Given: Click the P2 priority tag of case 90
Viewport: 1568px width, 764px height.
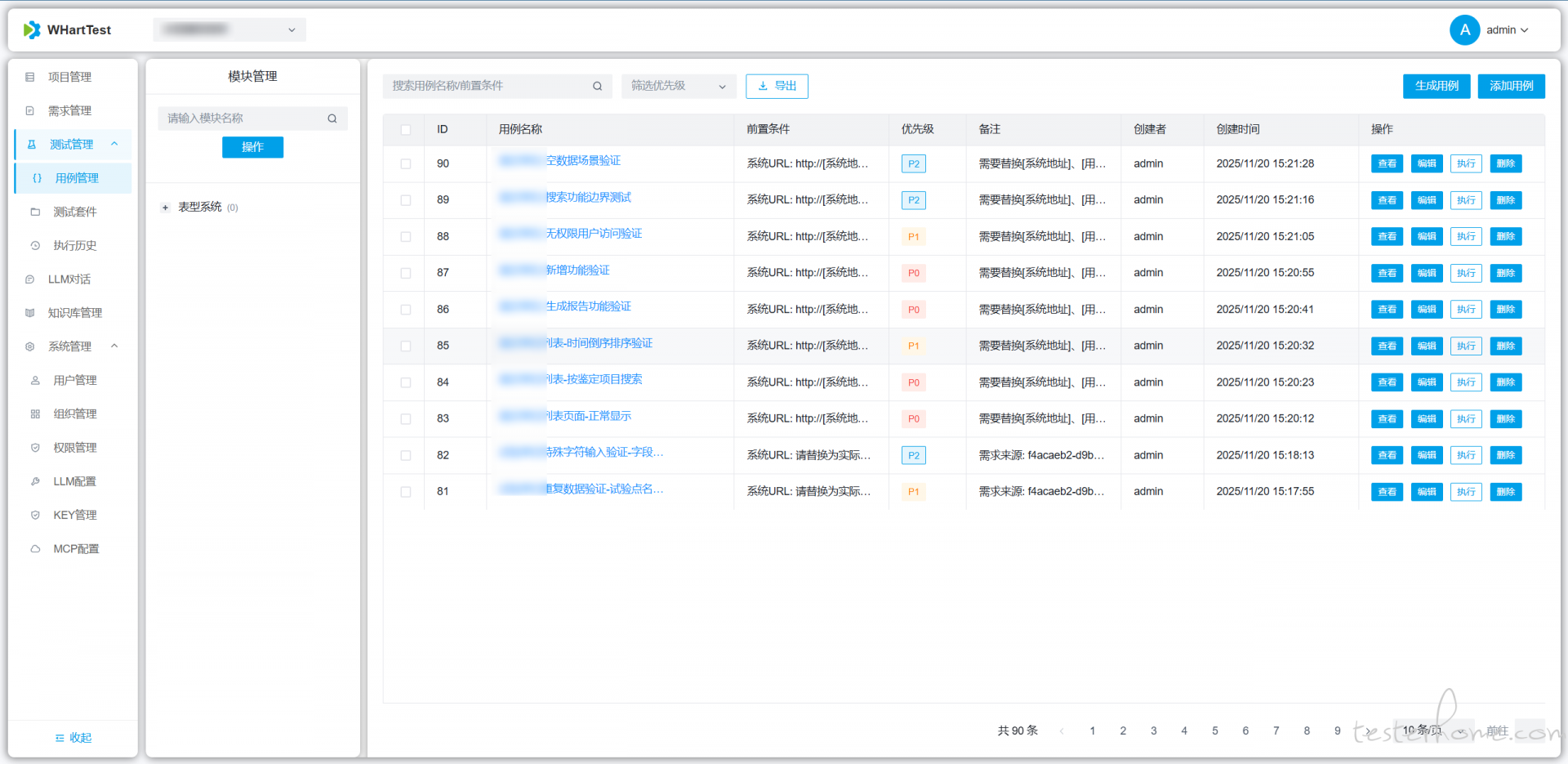Looking at the screenshot, I should 913,164.
